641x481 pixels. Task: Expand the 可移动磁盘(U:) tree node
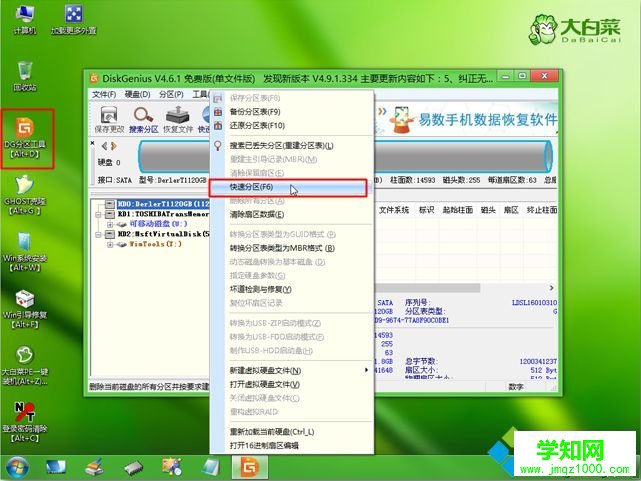110,224
